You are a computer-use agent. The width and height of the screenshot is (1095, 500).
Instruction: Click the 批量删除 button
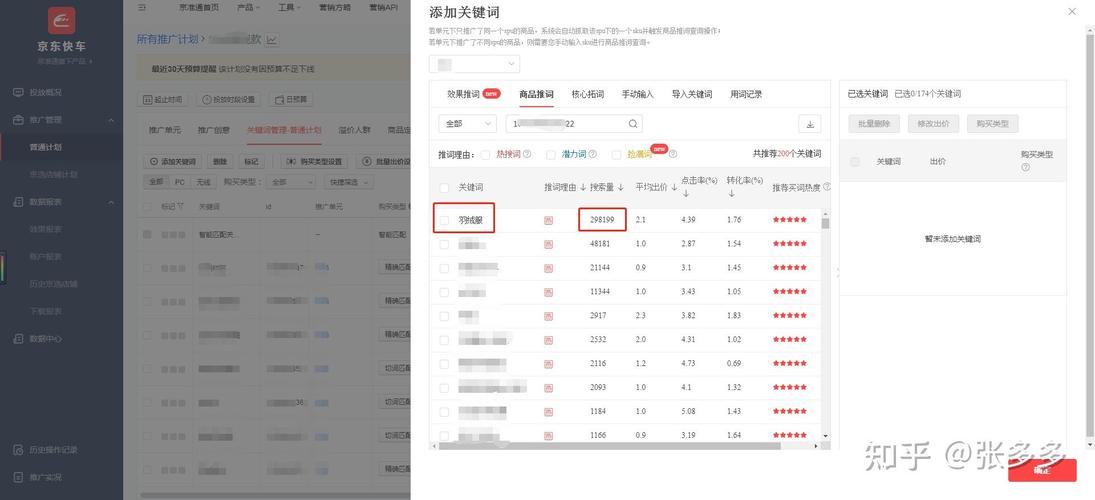pos(874,124)
